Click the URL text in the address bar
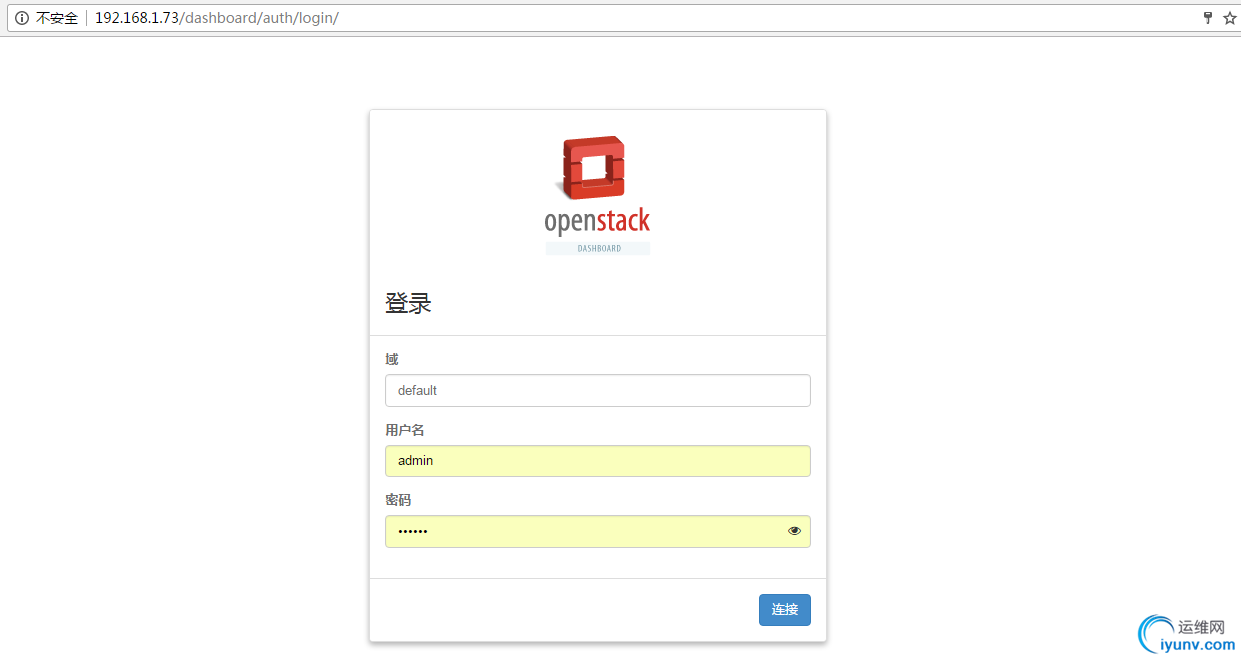The width and height of the screenshot is (1241, 661). click(217, 18)
